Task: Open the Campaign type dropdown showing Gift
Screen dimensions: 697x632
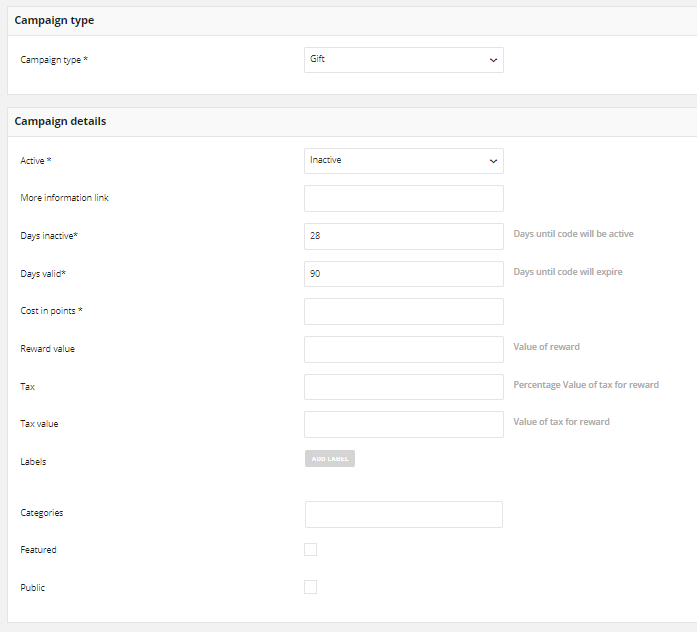Action: (x=404, y=60)
